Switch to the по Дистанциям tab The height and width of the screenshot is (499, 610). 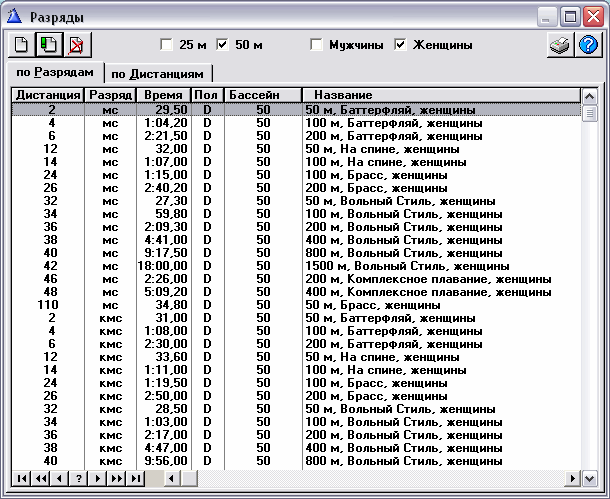159,74
